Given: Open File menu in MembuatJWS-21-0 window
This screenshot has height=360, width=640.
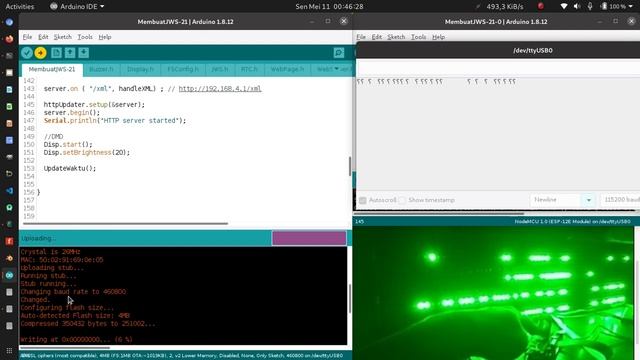Looking at the screenshot, I should click(361, 37).
